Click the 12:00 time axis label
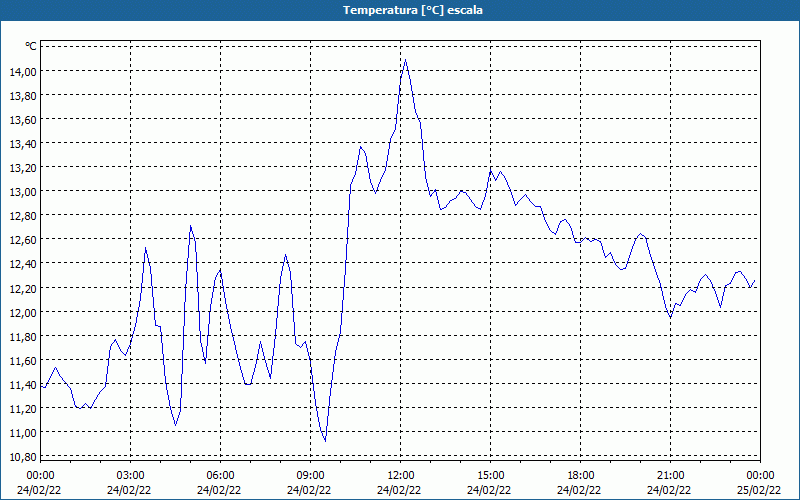This screenshot has height=500, width=800. click(400, 475)
